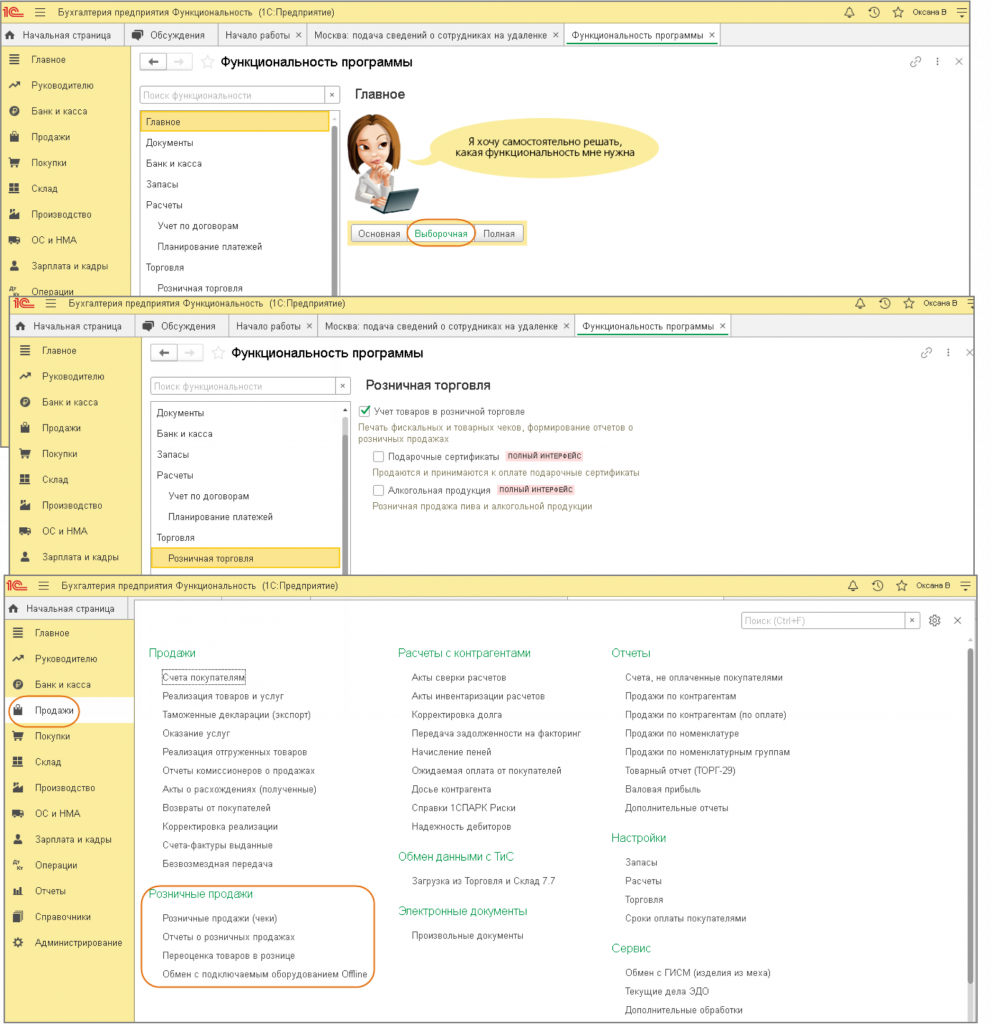This screenshot has height=1024, width=992.
Task: Click the favorite star in the Розничная торговля window
Action: pyautogui.click(x=217, y=353)
